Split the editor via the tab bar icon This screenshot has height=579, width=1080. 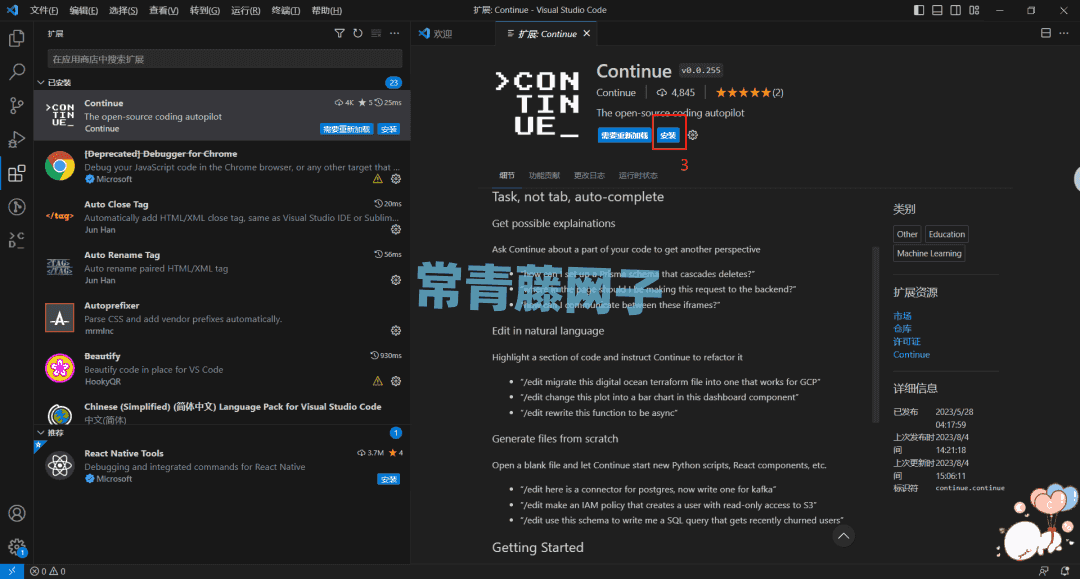click(x=1046, y=33)
